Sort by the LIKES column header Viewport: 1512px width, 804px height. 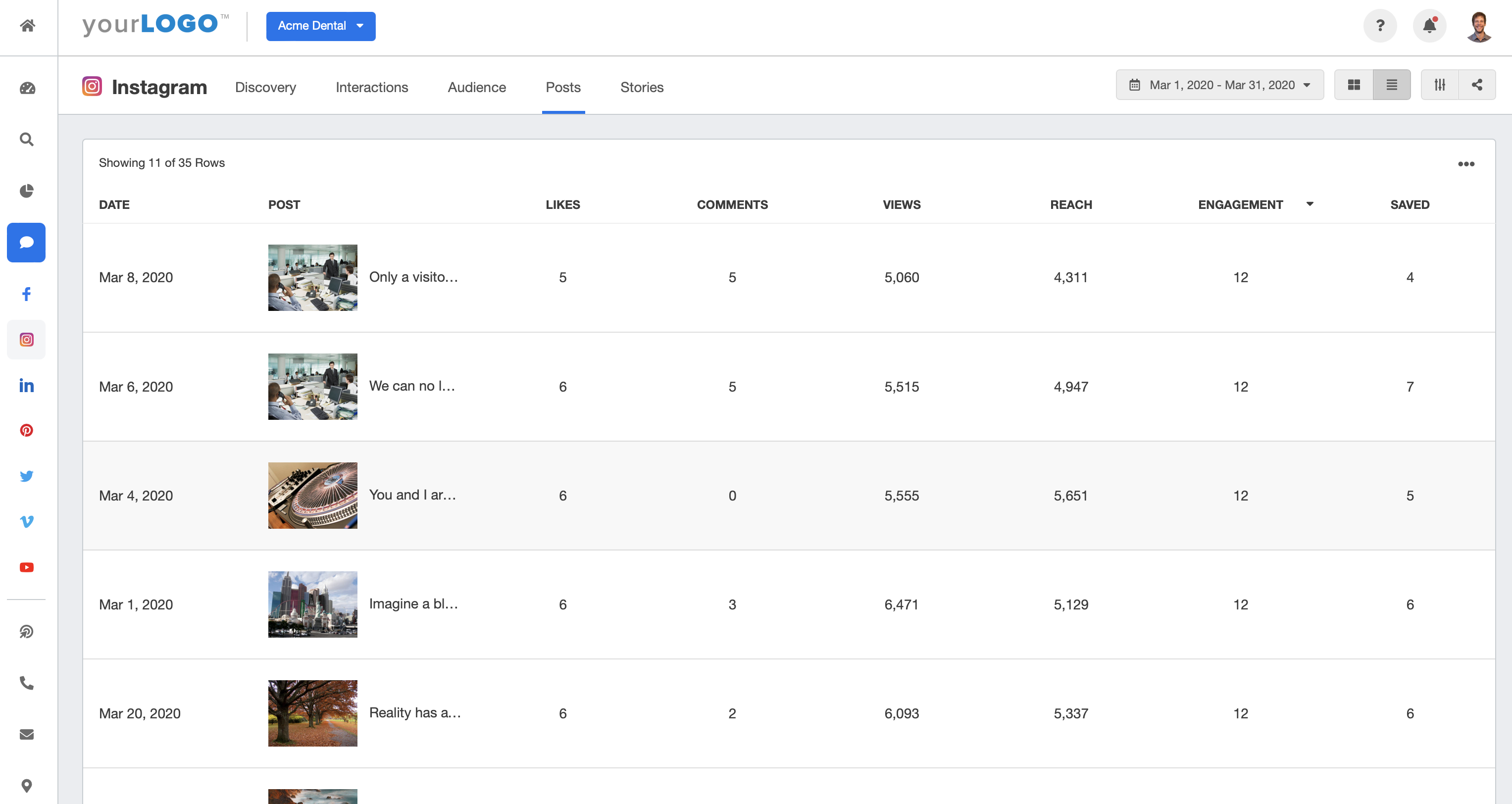tap(563, 205)
